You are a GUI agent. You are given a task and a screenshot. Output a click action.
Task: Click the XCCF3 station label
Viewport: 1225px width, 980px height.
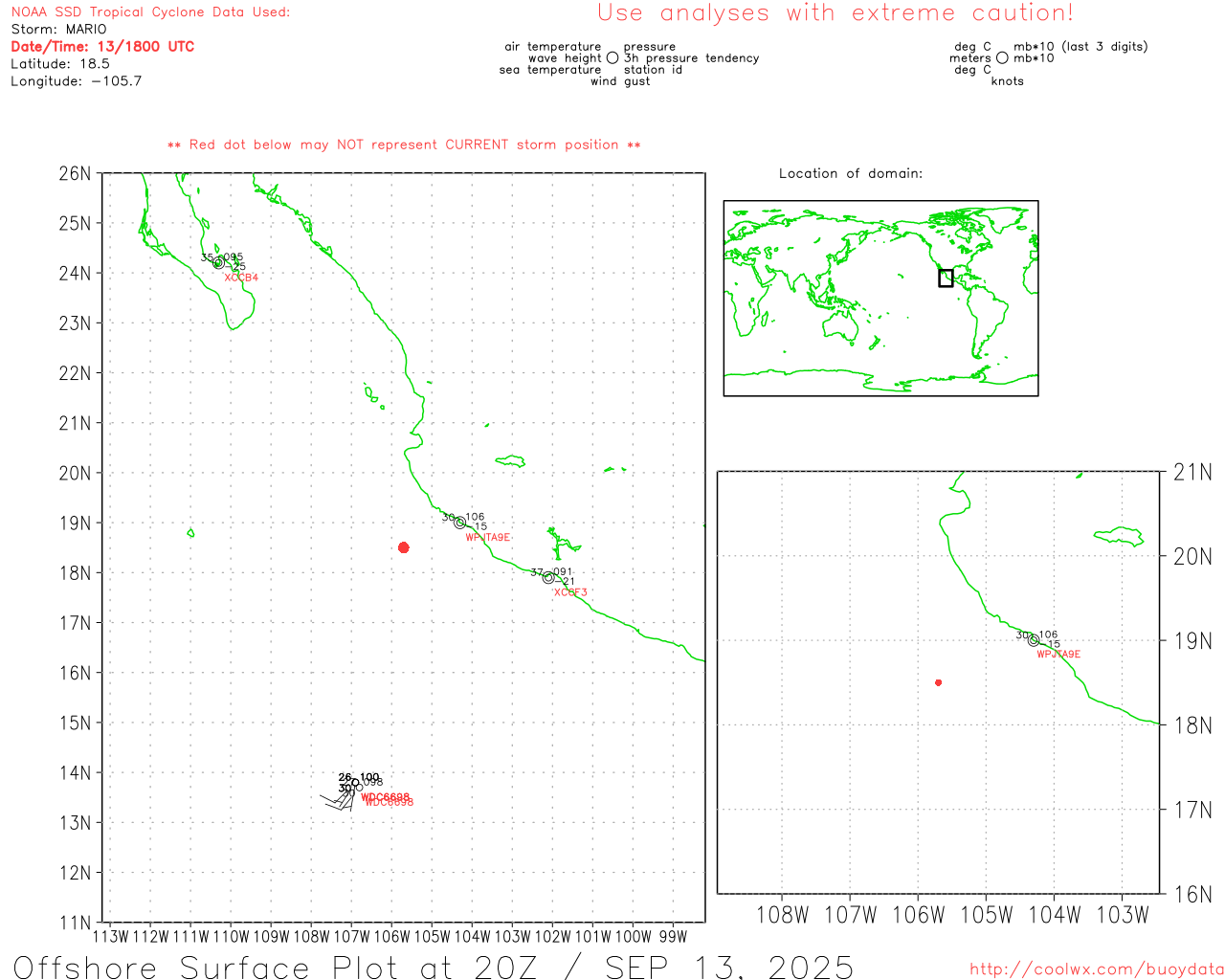coord(570,592)
